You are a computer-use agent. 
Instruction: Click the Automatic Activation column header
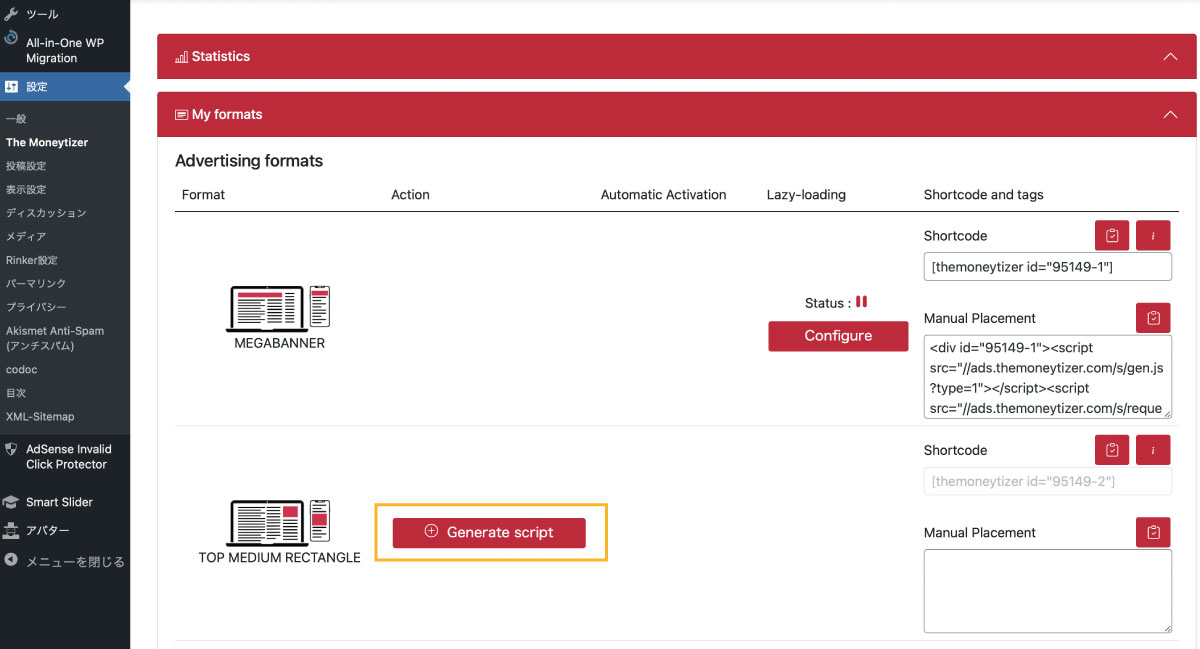pos(663,195)
